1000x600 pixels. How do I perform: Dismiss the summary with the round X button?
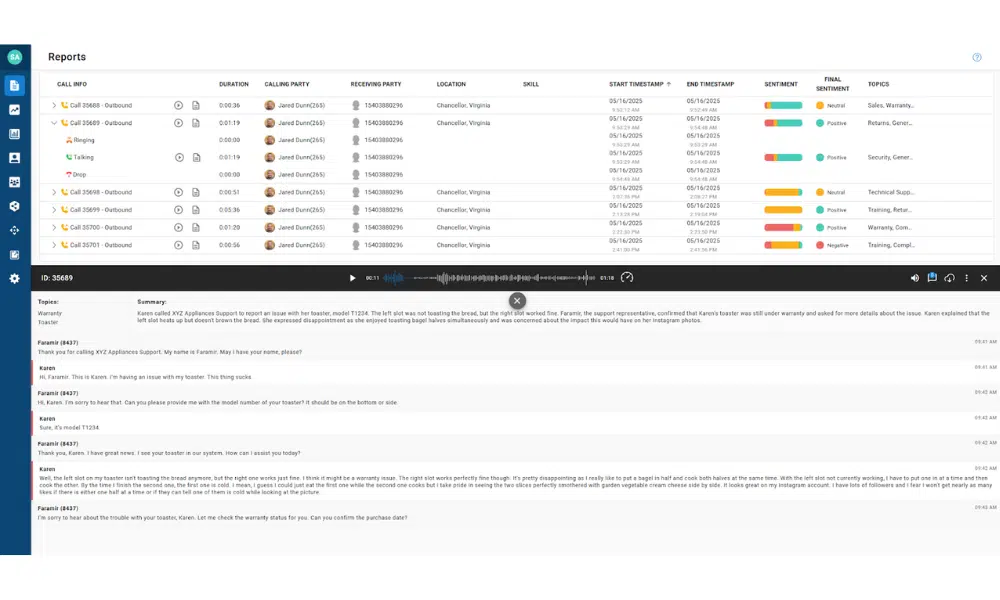tap(517, 300)
